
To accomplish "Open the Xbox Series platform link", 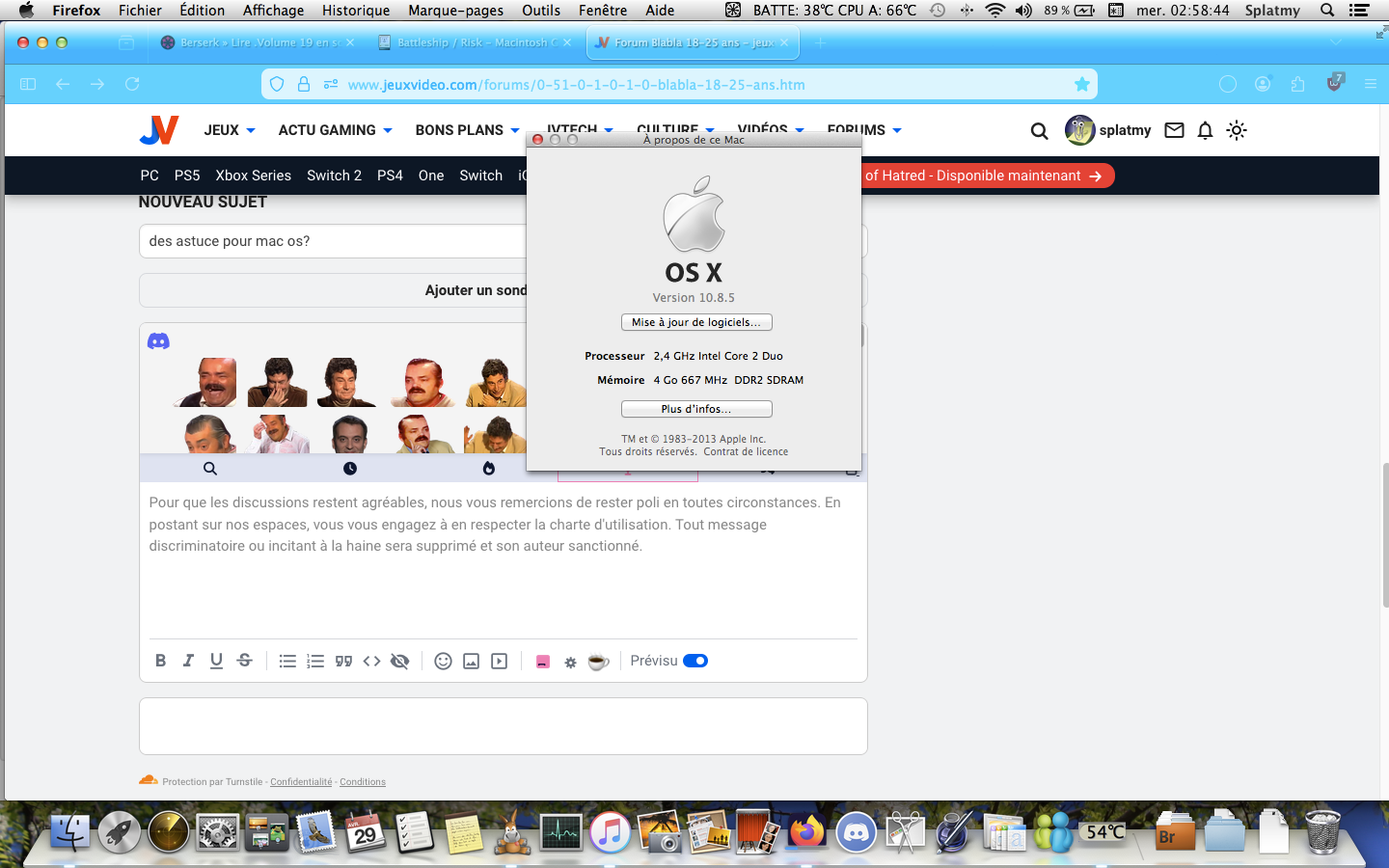I will click(x=253, y=176).
